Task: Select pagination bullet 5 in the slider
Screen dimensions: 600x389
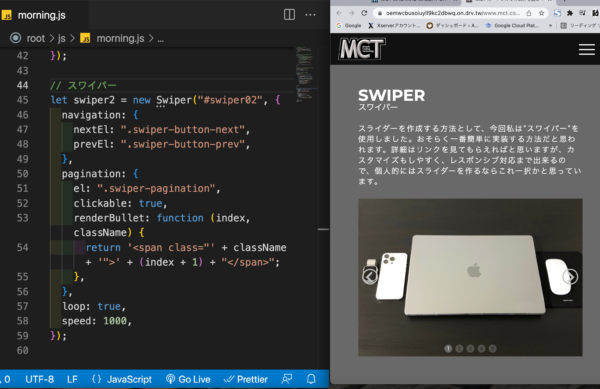Action: point(492,348)
